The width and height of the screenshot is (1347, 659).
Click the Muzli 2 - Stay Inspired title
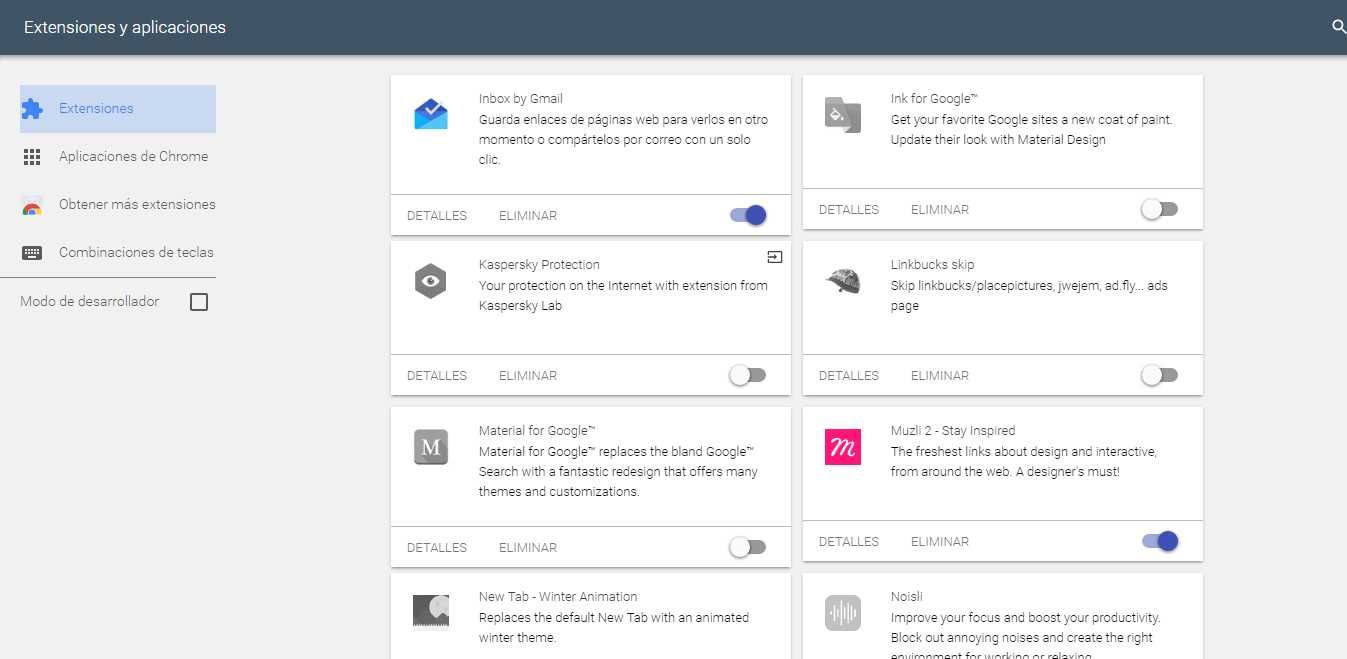(x=953, y=430)
